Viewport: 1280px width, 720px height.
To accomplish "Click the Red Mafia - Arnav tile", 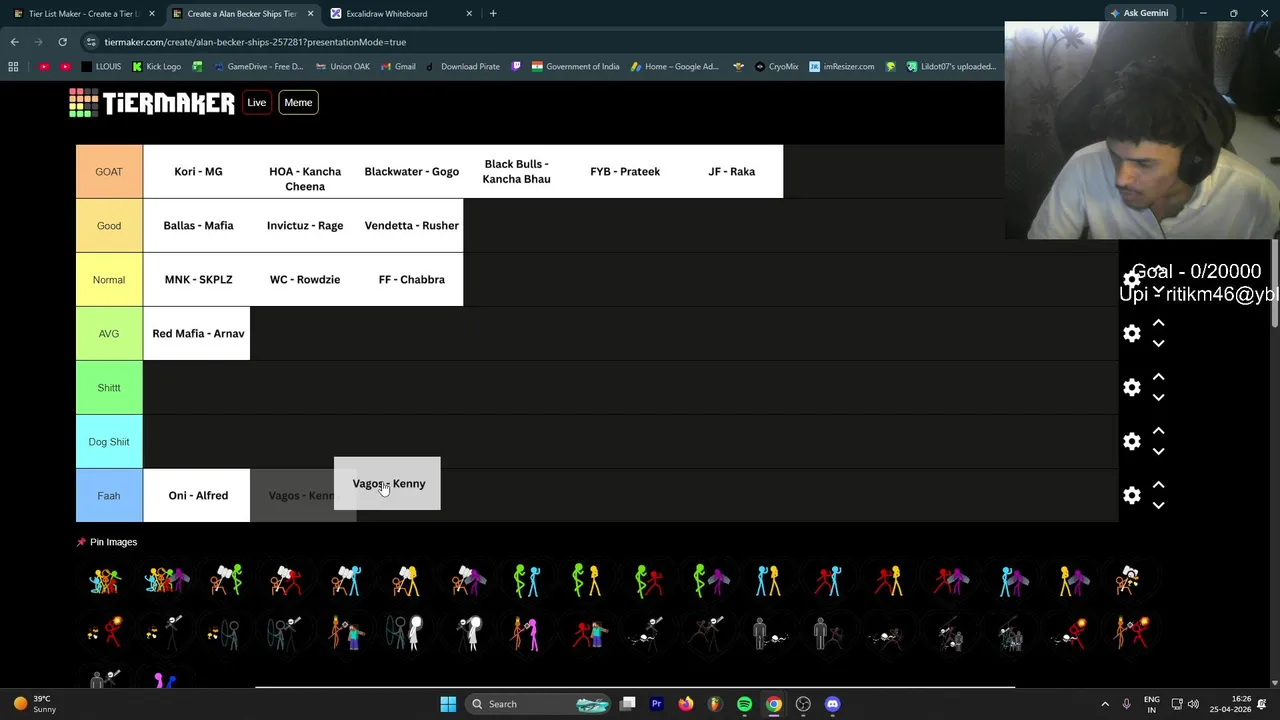I will point(197,333).
